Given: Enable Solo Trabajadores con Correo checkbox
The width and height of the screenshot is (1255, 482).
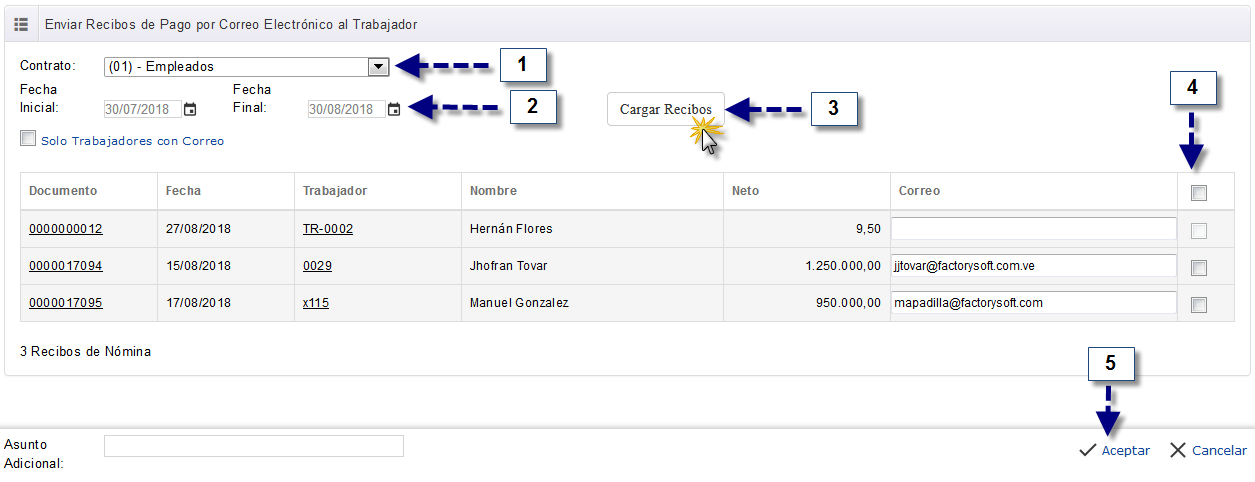Looking at the screenshot, I should [x=28, y=139].
